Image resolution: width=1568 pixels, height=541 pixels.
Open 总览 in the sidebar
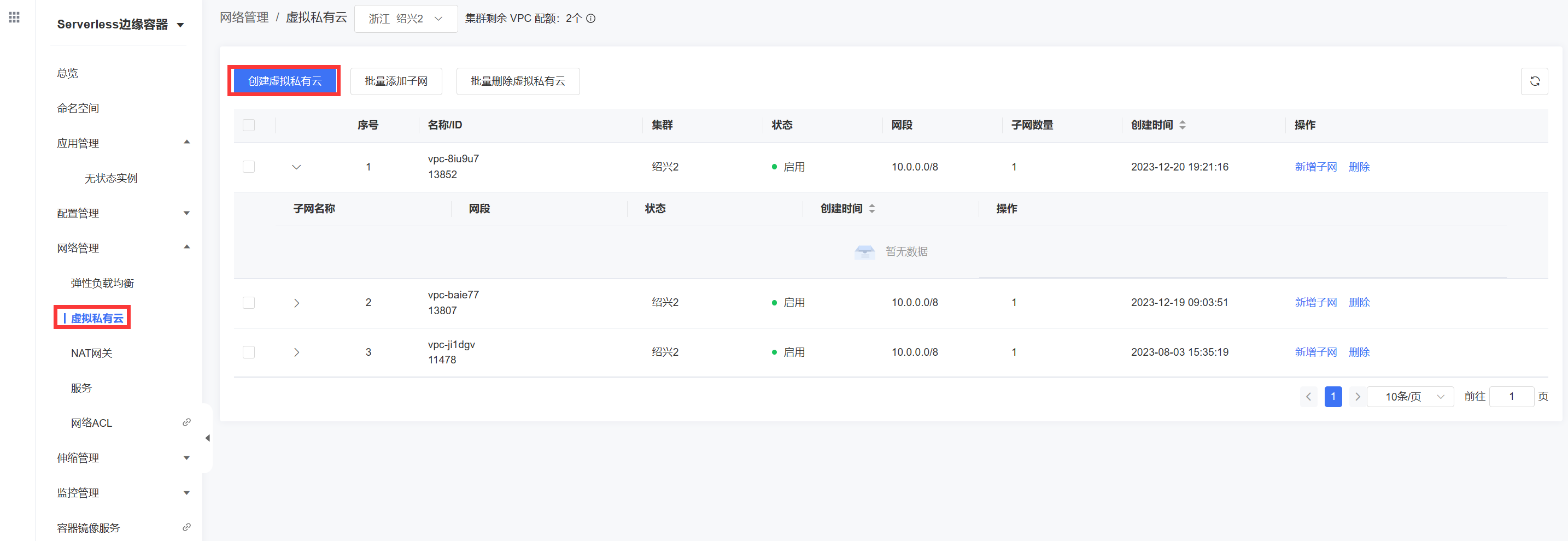pyautogui.click(x=68, y=73)
